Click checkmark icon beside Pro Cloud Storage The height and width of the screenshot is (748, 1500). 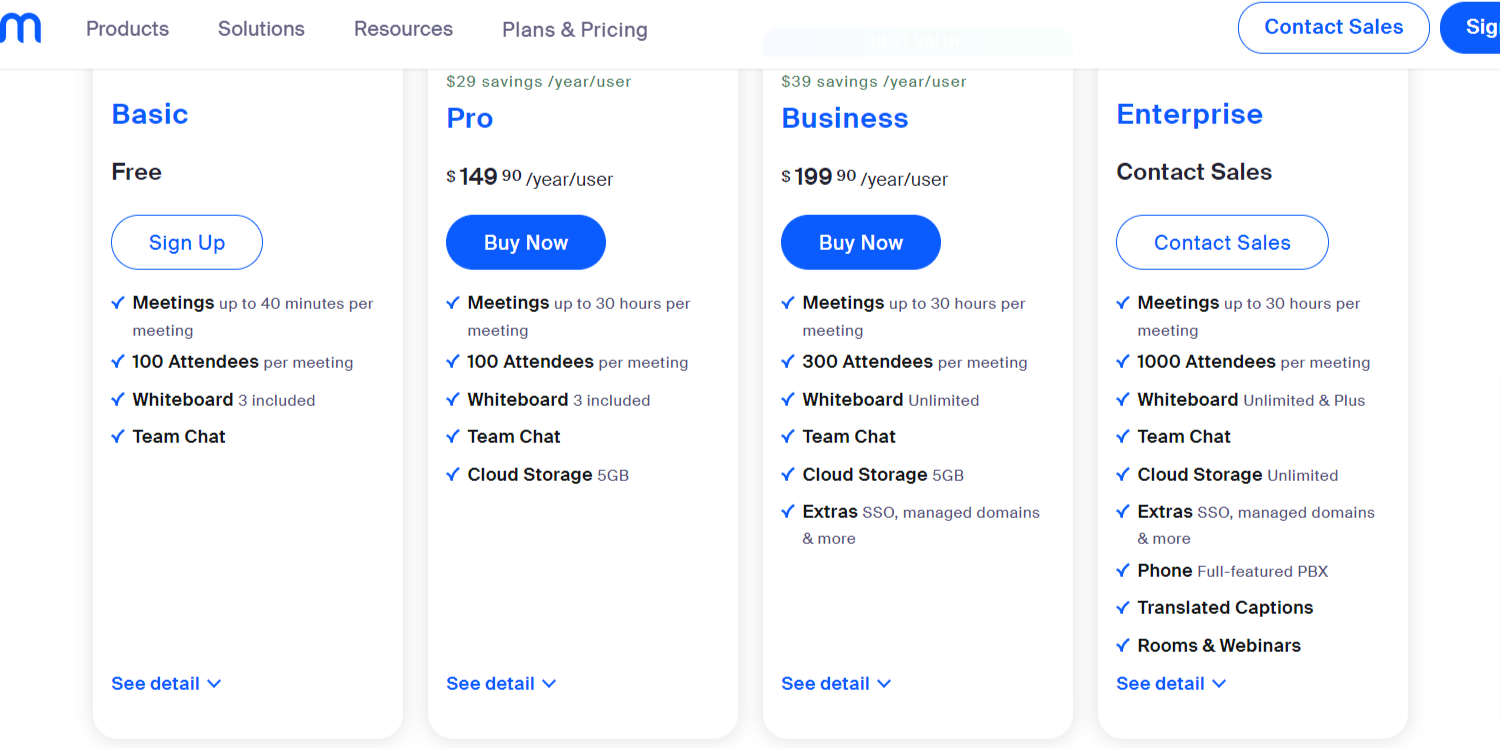(453, 474)
